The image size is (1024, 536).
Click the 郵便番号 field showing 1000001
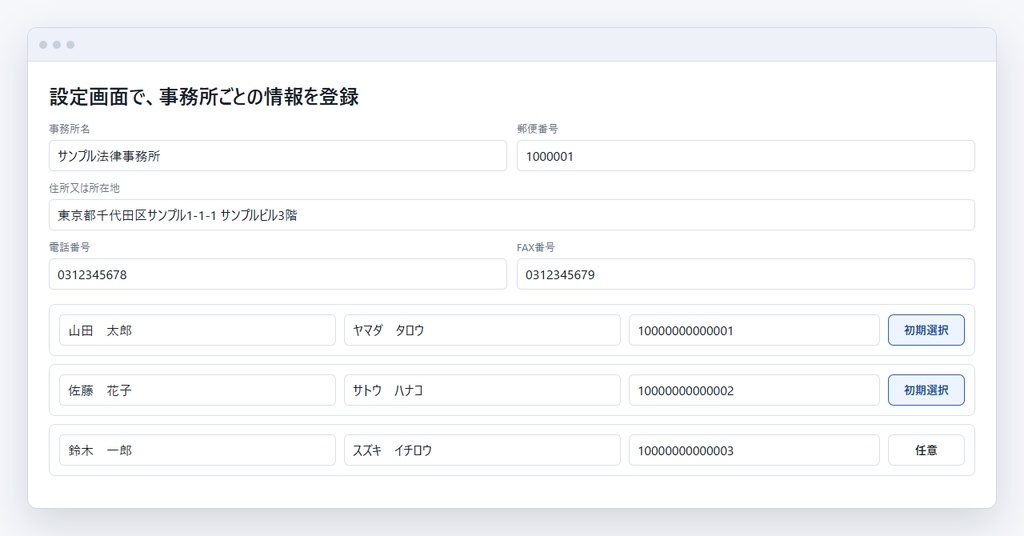tap(746, 156)
